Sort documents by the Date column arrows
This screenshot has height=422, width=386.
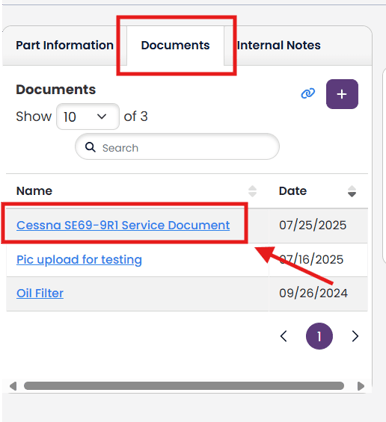(352, 191)
